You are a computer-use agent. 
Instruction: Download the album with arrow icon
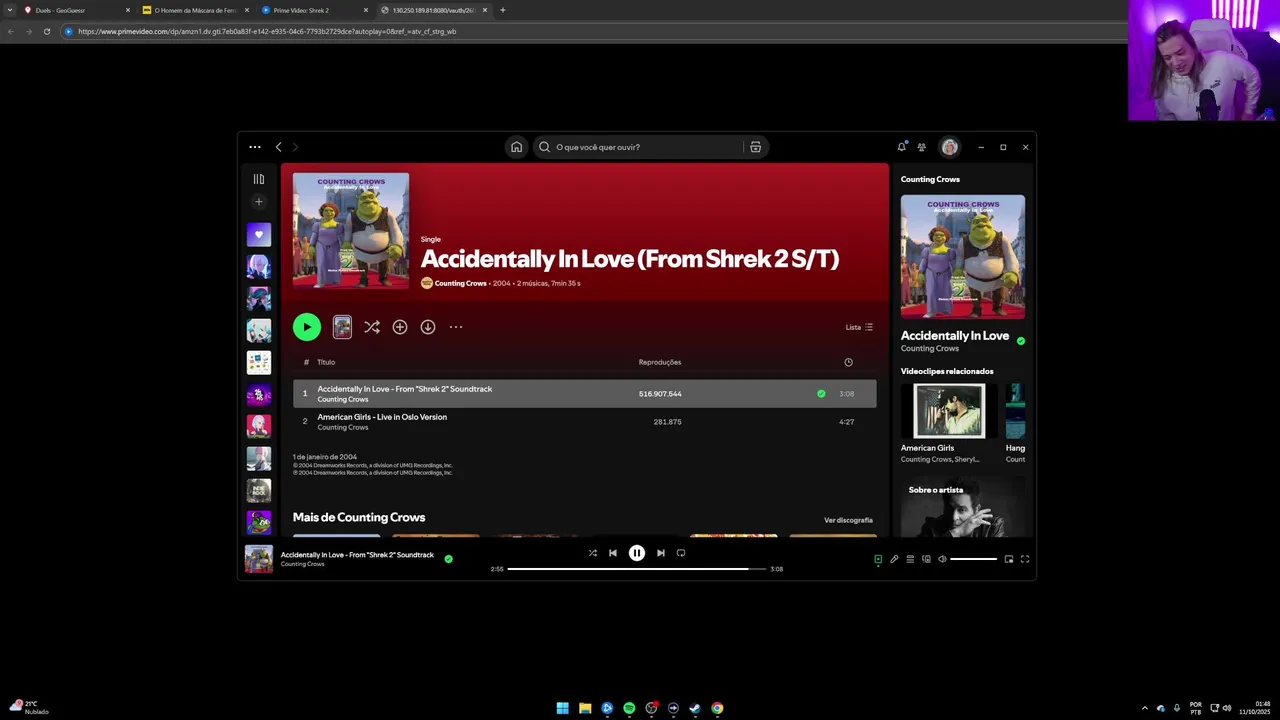tap(428, 327)
